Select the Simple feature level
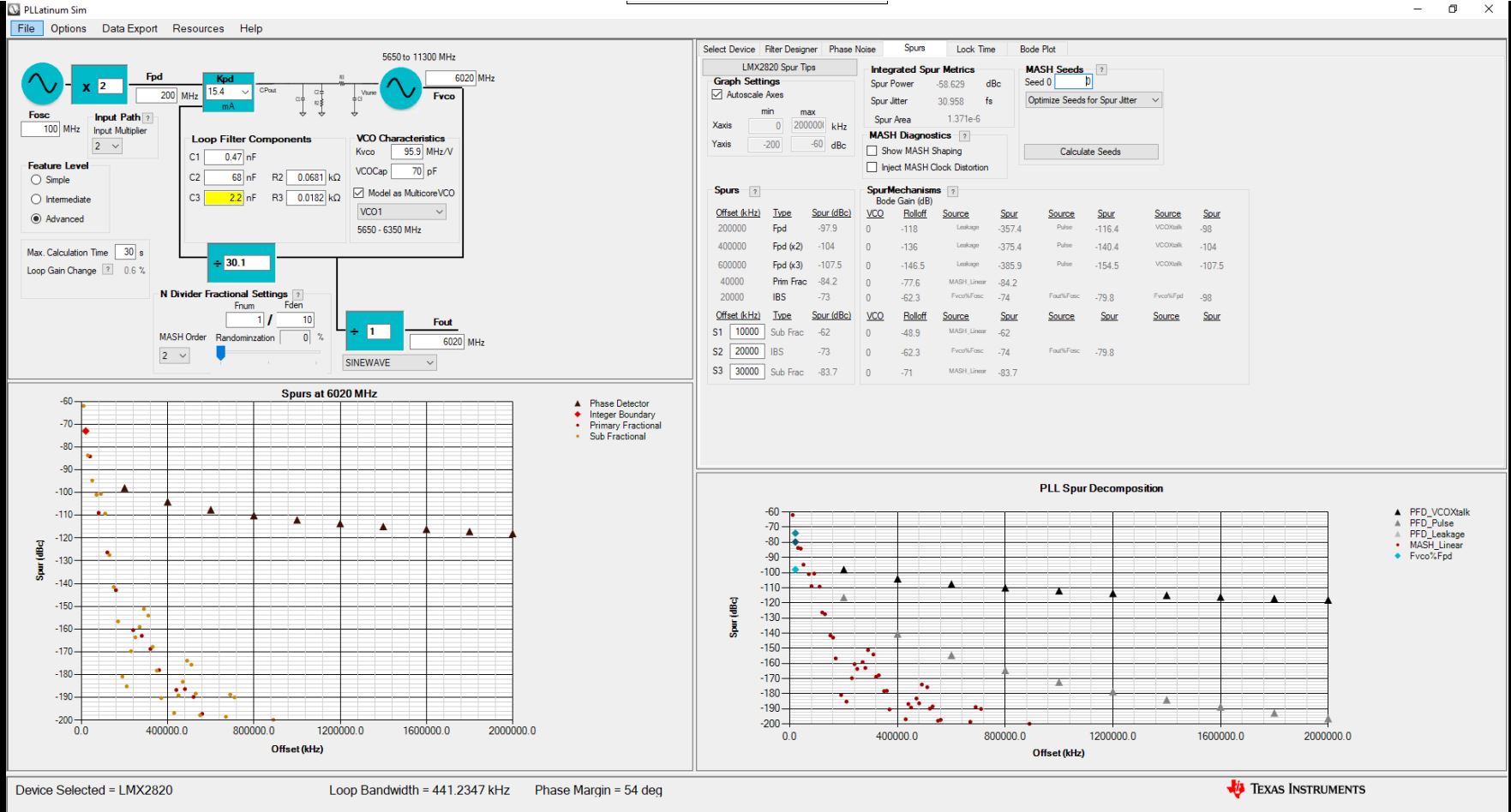This screenshot has width=1511, height=812. (x=36, y=180)
